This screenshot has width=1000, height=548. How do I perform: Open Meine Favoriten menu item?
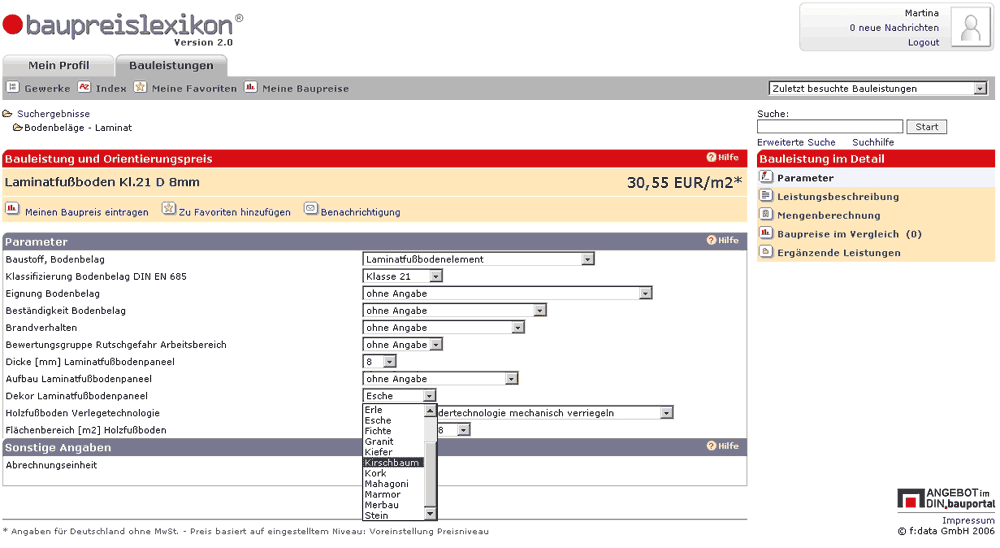pyautogui.click(x=194, y=89)
